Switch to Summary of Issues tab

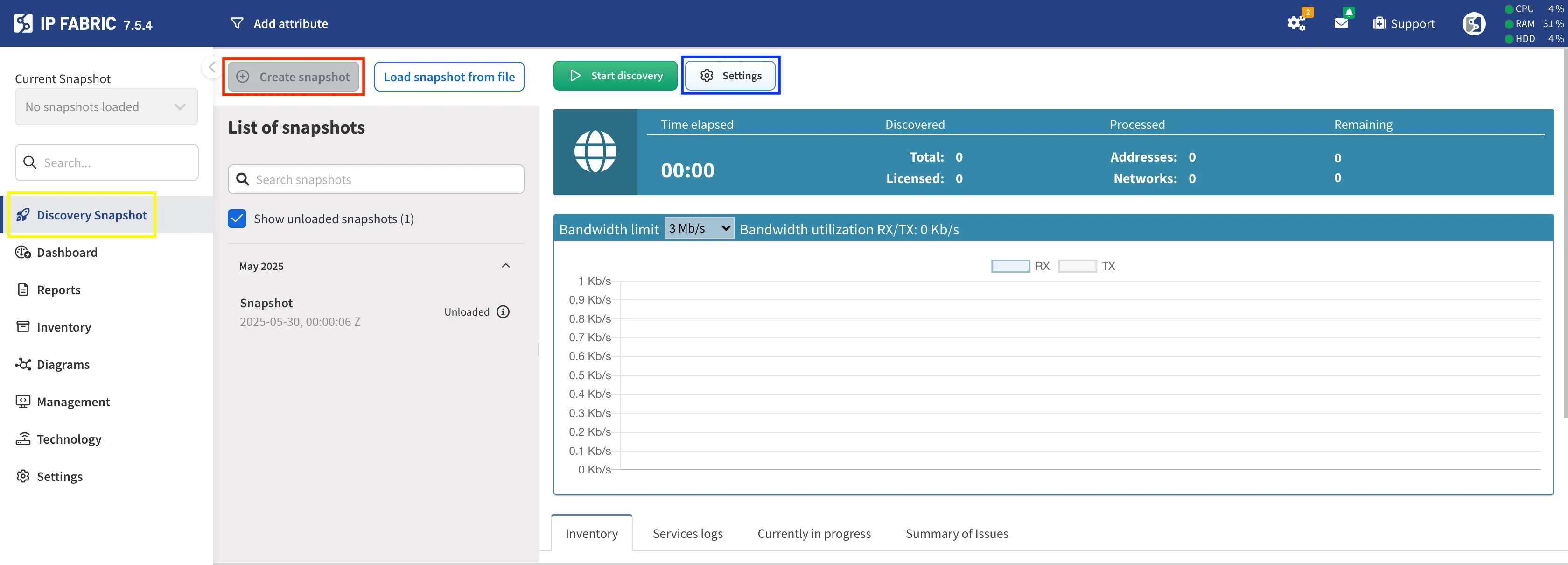pyautogui.click(x=956, y=533)
